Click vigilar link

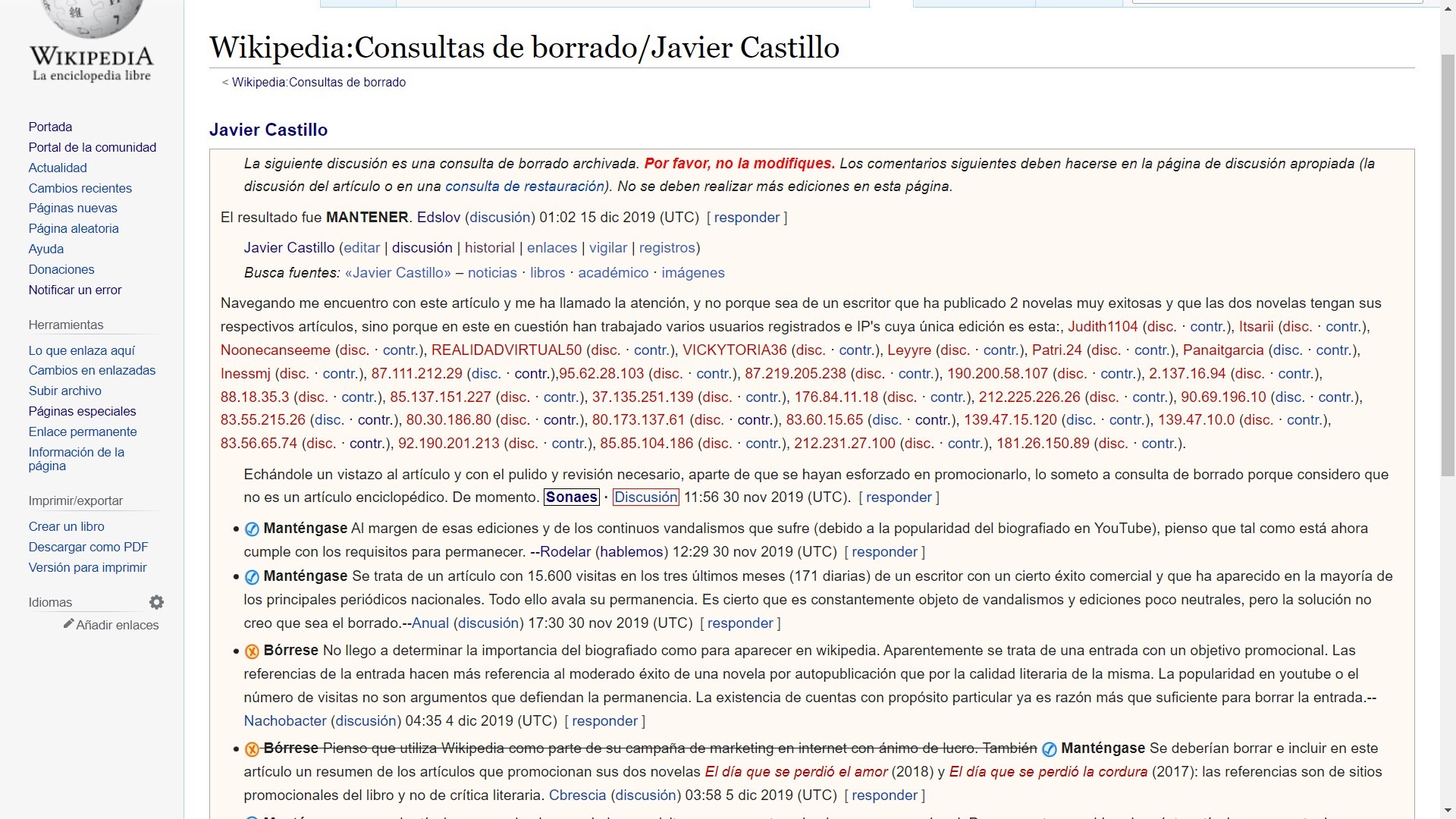608,248
